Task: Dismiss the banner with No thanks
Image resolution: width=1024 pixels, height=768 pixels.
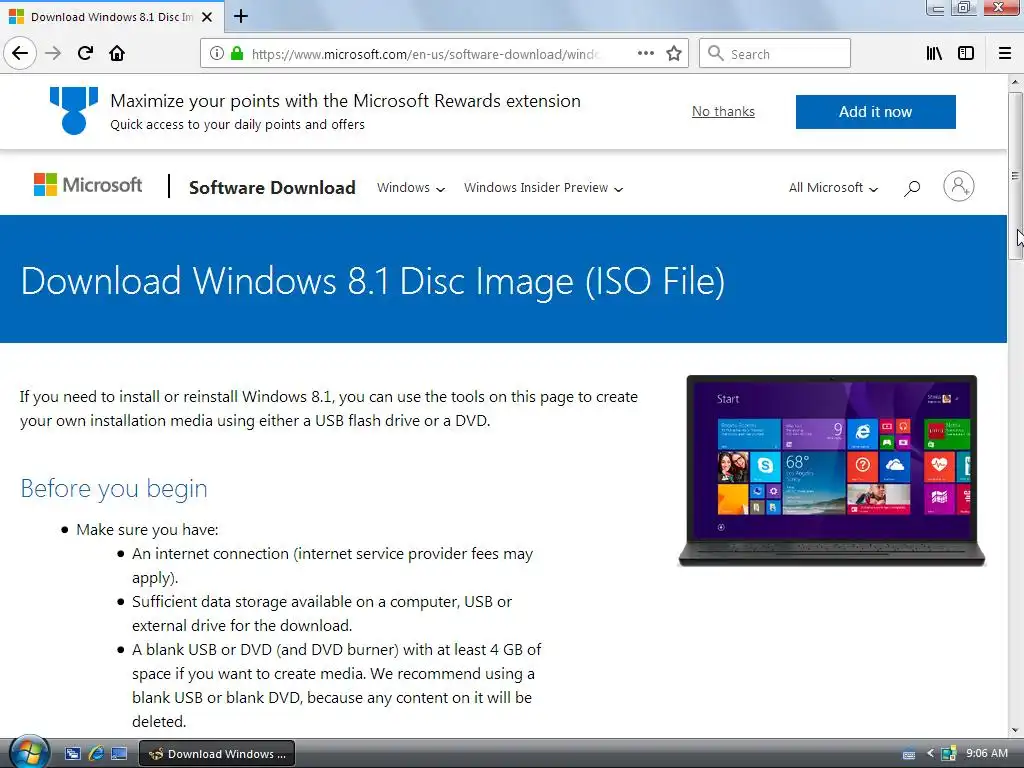Action: click(723, 112)
